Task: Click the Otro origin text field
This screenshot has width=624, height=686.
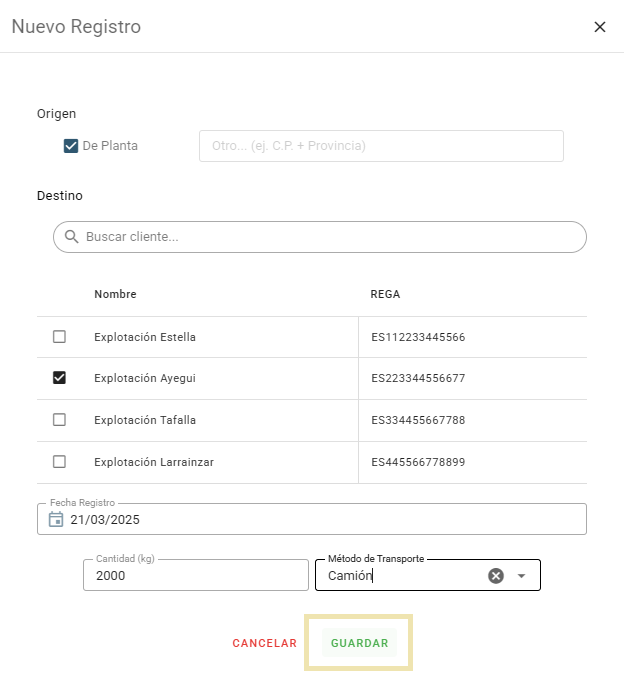Action: (x=381, y=146)
